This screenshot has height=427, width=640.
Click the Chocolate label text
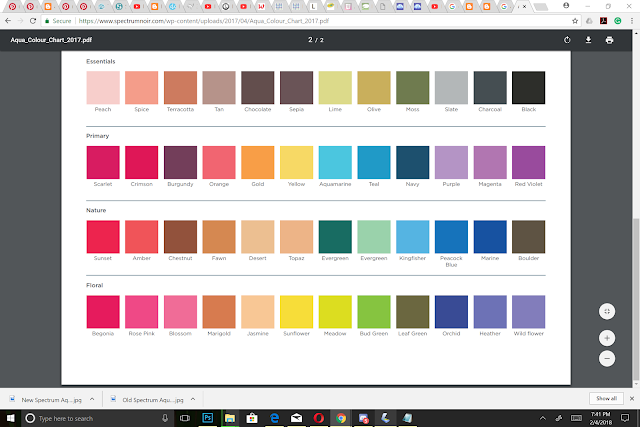pyautogui.click(x=258, y=109)
